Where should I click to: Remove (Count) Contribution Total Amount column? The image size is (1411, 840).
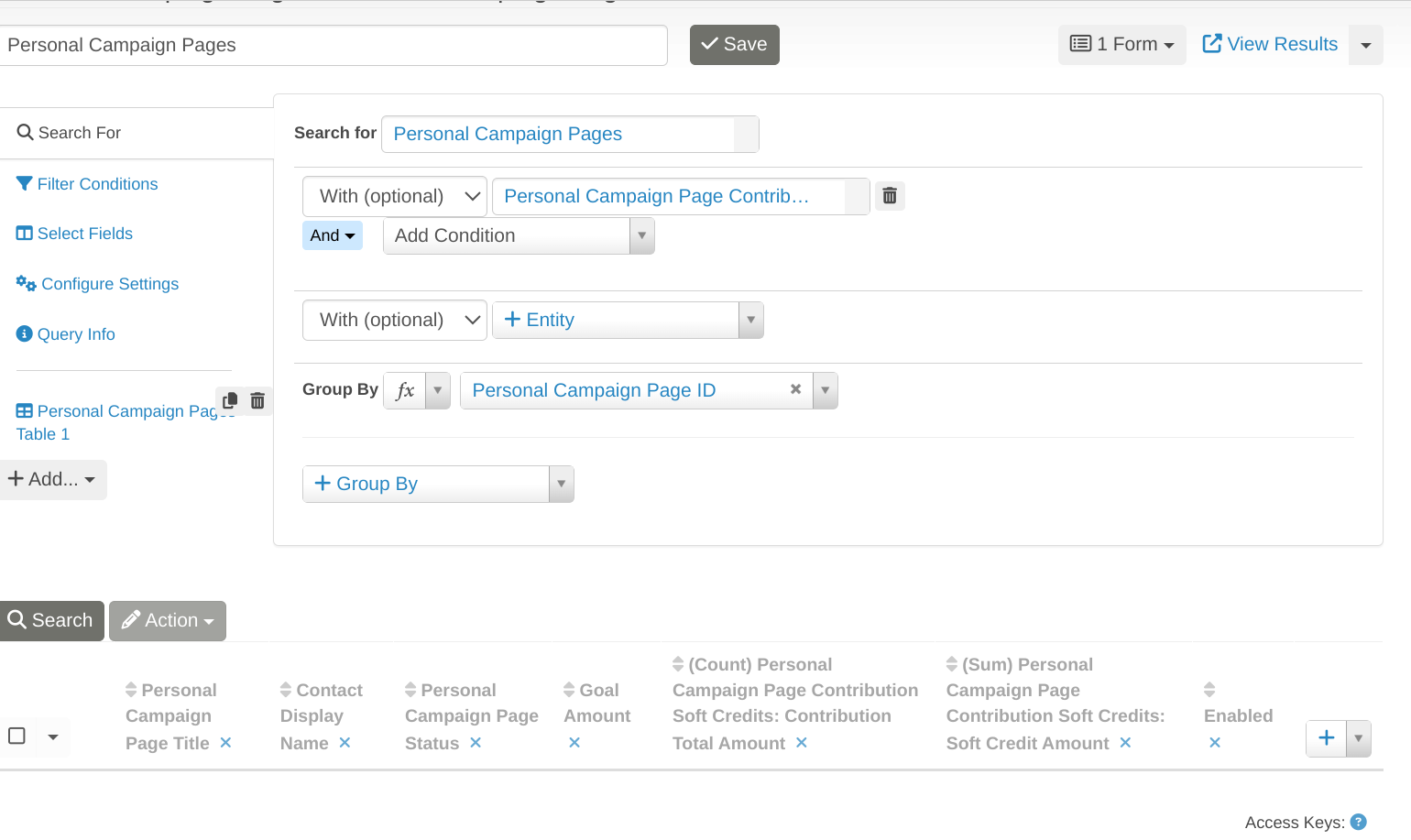pyautogui.click(x=802, y=743)
